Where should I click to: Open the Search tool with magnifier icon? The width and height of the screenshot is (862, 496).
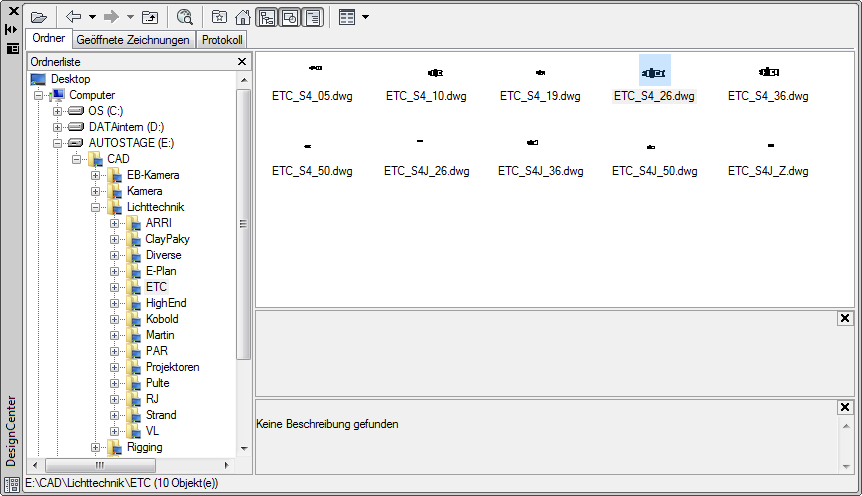[x=185, y=17]
